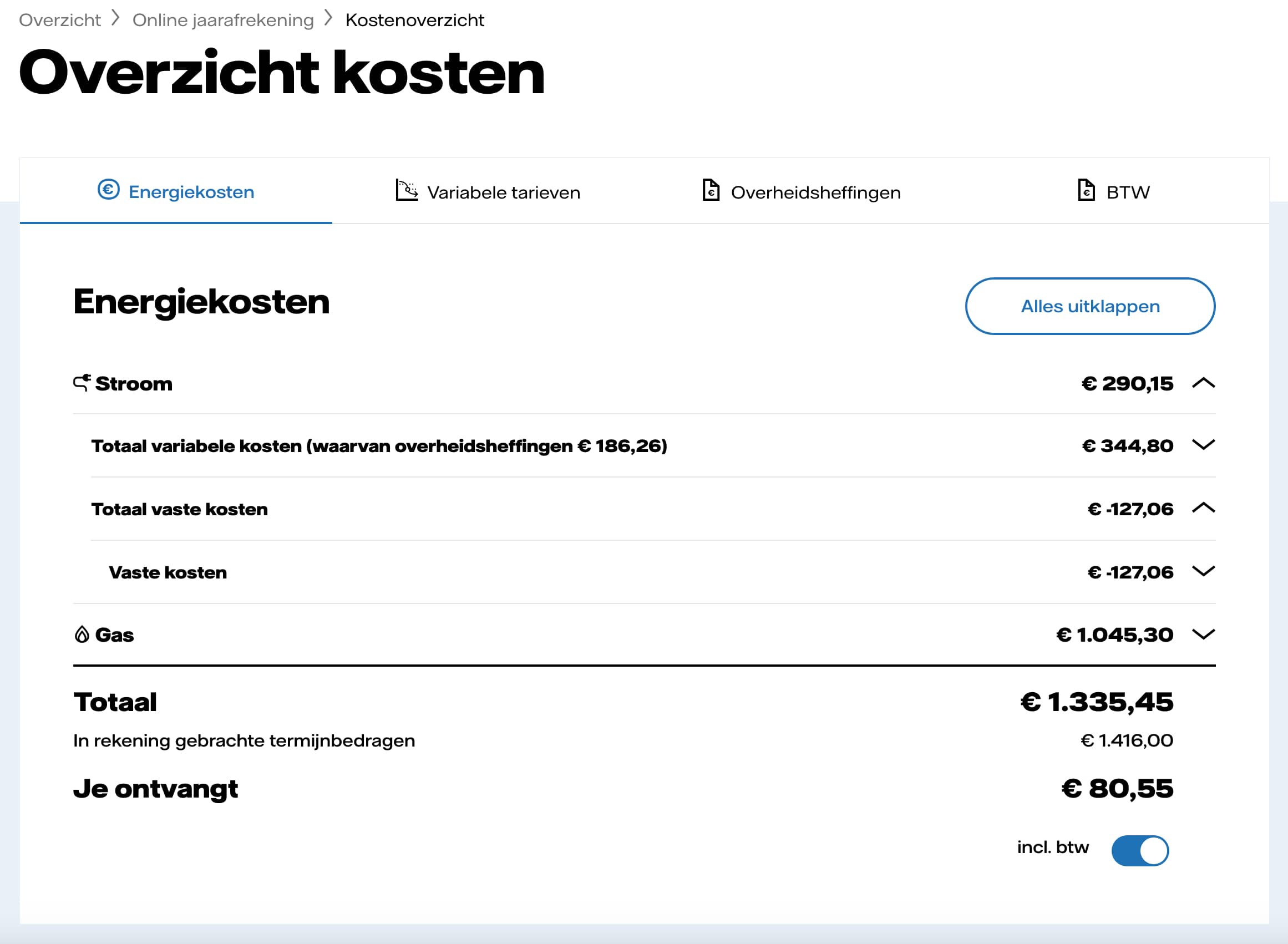Viewport: 1288px width, 944px height.
Task: Click the flame icon beside Gas
Action: point(82,634)
